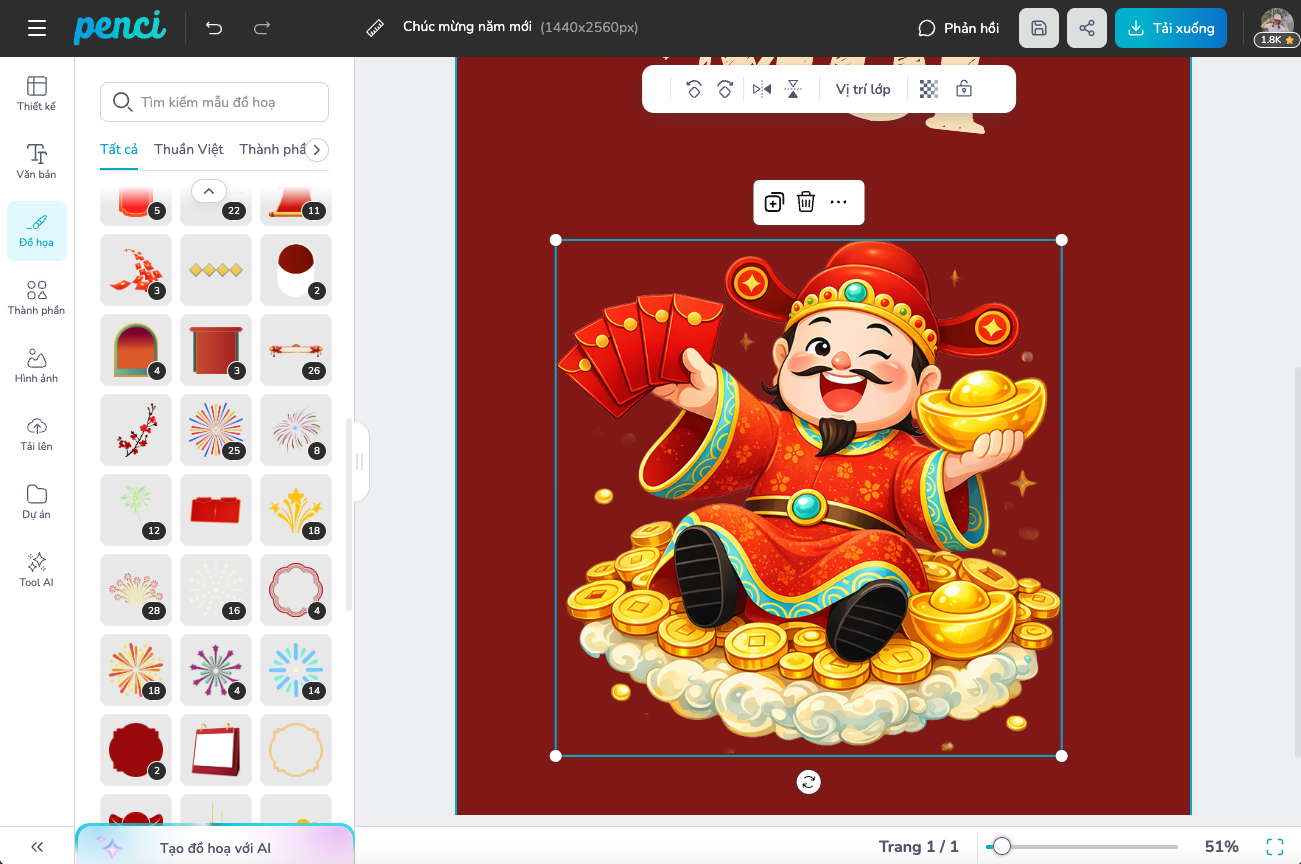This screenshot has height=864, width=1301.
Task: Click the save project icon
Action: point(1039,28)
